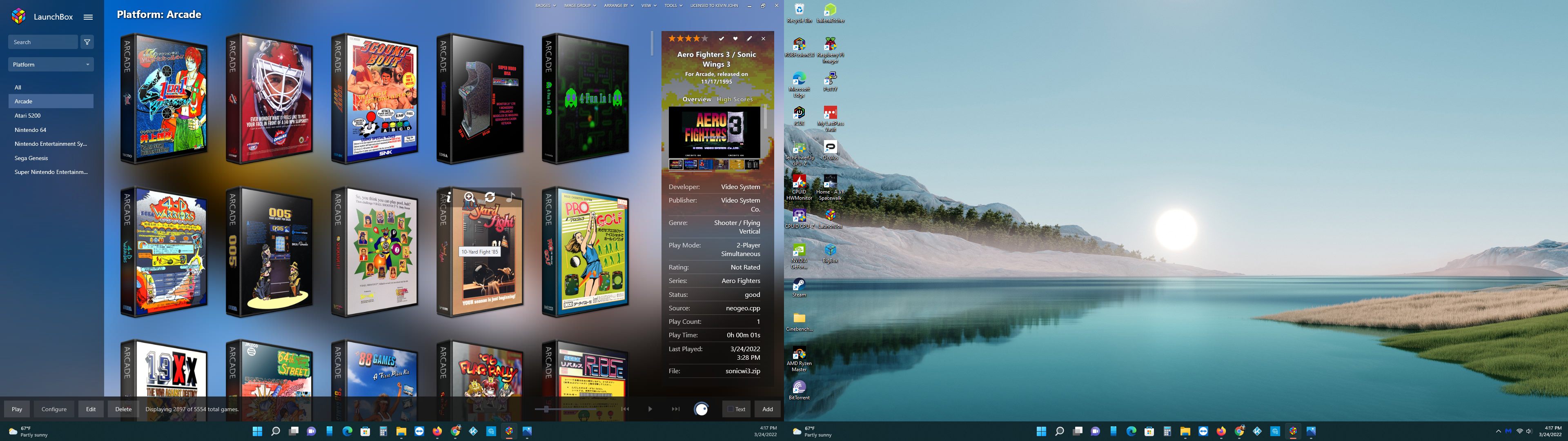This screenshot has height=441, width=1568.
Task: Click the Configure button
Action: [54, 409]
